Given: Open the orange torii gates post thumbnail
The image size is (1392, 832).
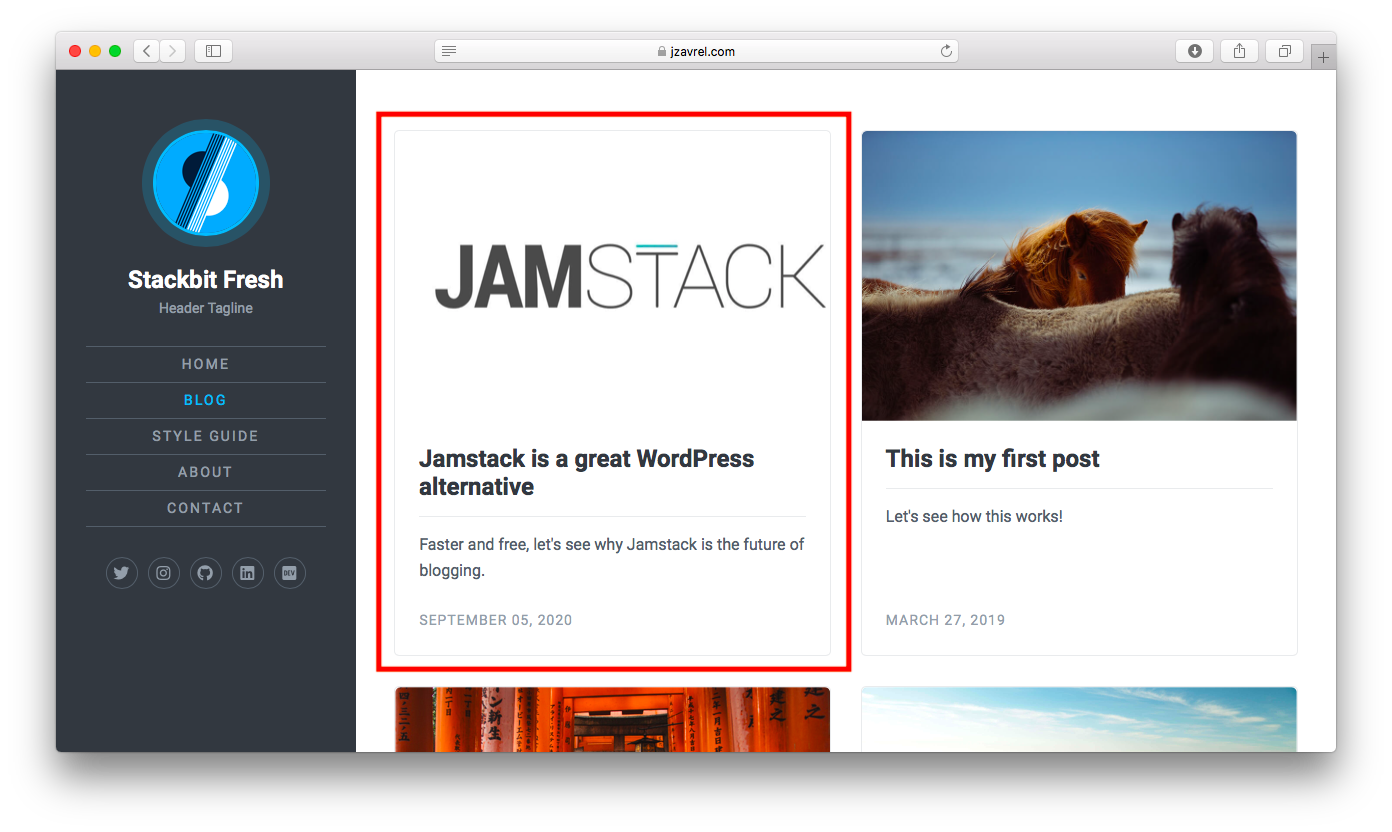Looking at the screenshot, I should click(x=613, y=719).
